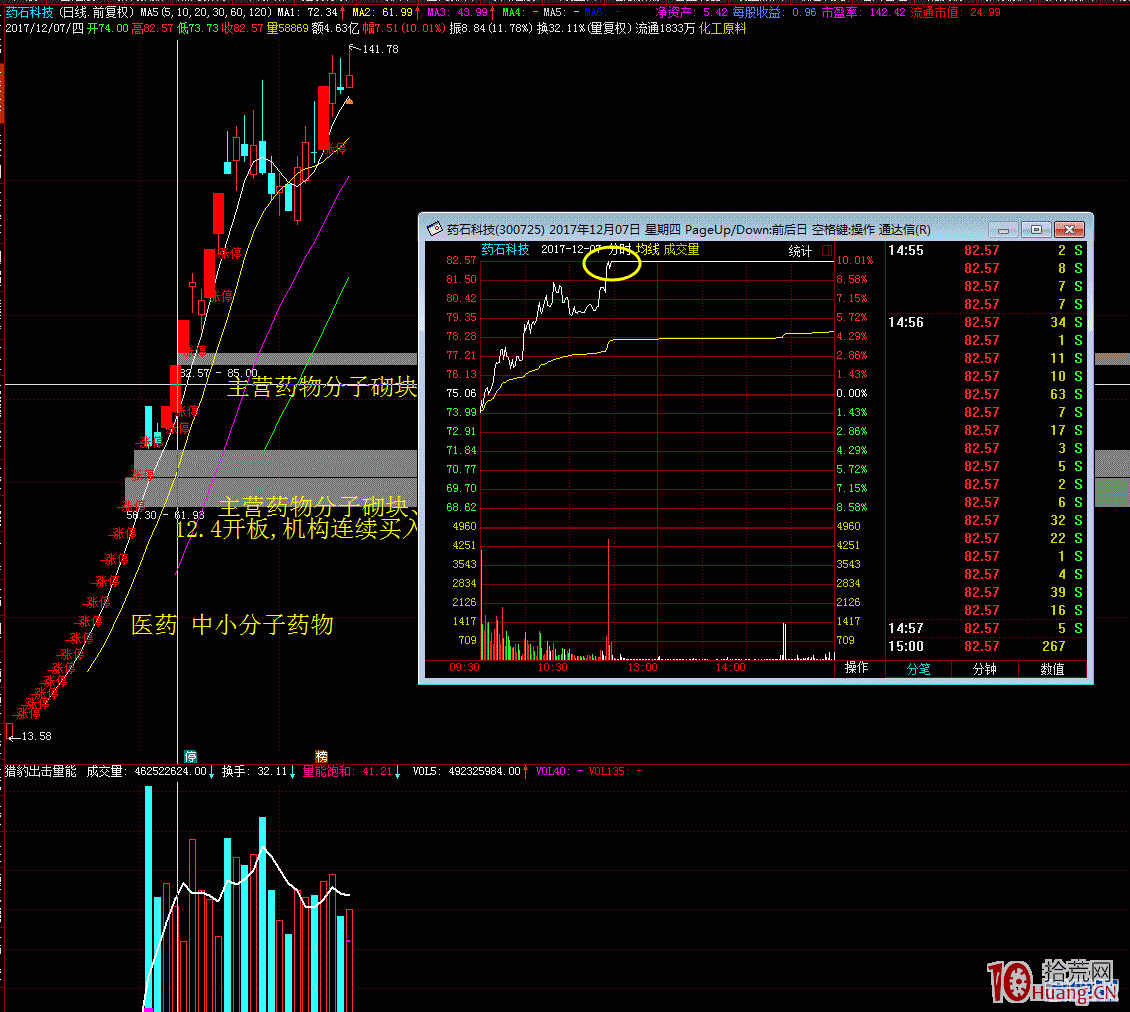The image size is (1130, 1012).
Task: Click the MA5 (5,10,20,30,60,120) indicator label
Action: click(x=205, y=12)
